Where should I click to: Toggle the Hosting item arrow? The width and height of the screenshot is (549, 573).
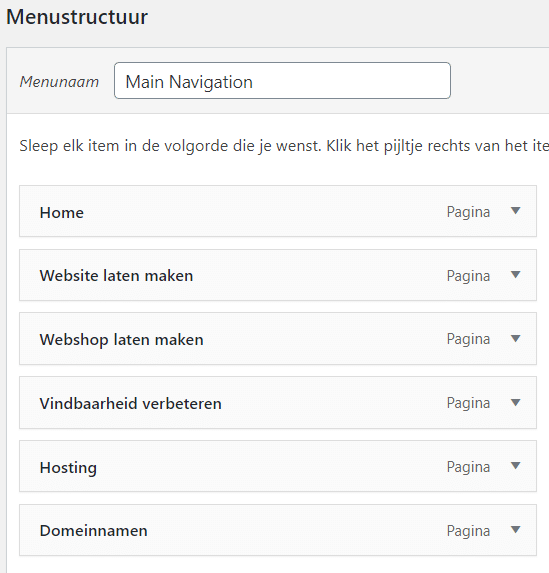515,466
